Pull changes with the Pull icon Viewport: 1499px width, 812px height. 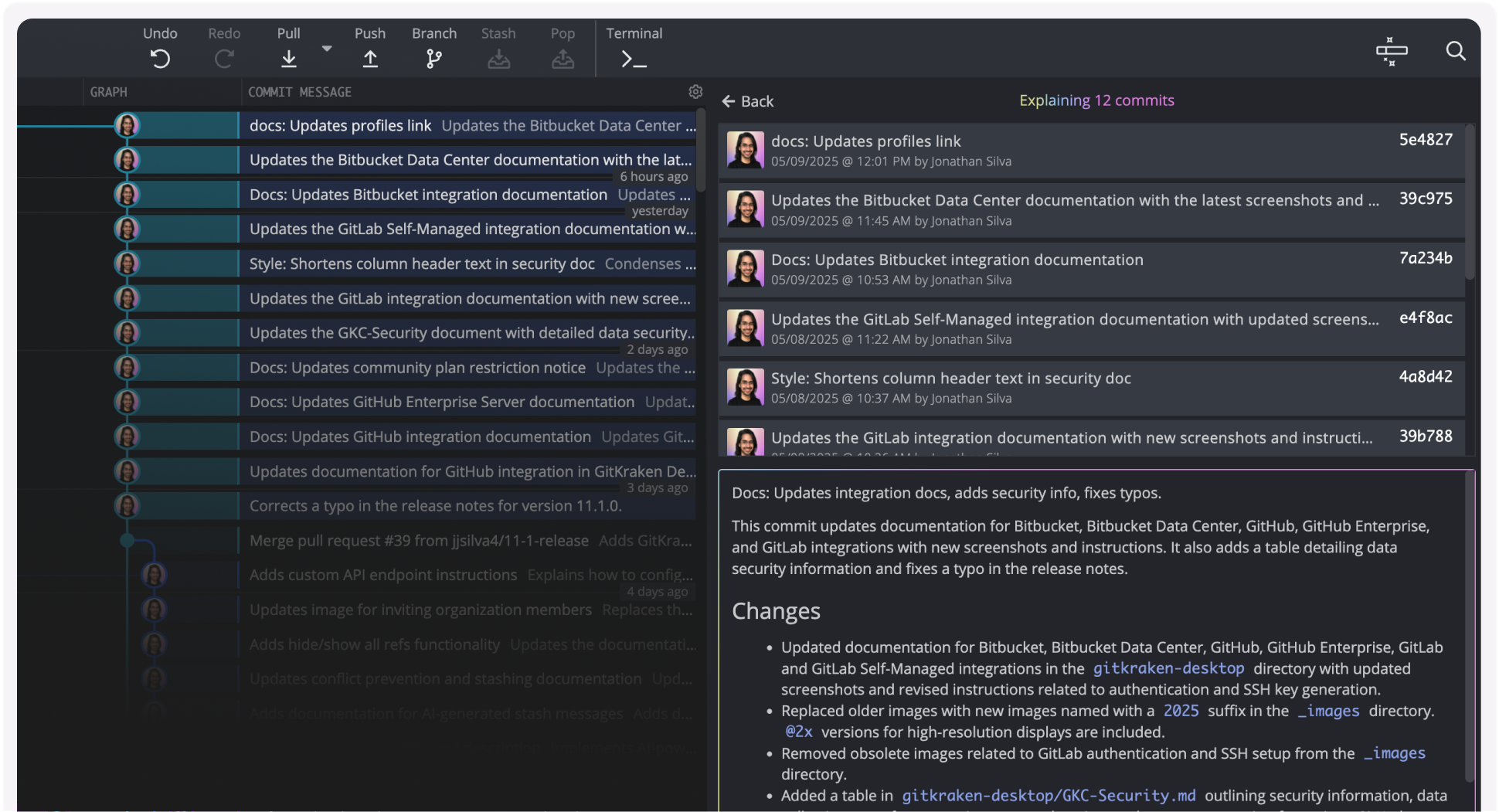click(288, 59)
